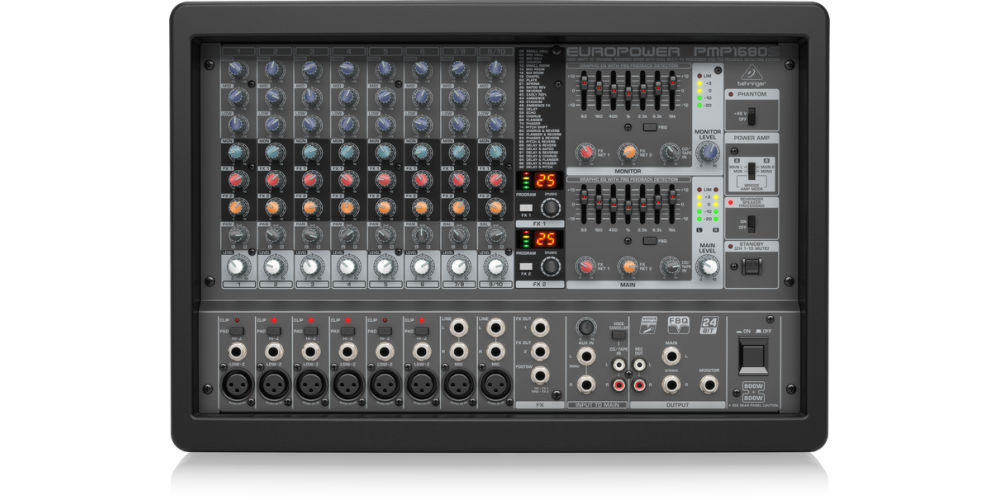Click the MONITOR output jack
The width and height of the screenshot is (1000, 500).
[x=708, y=384]
